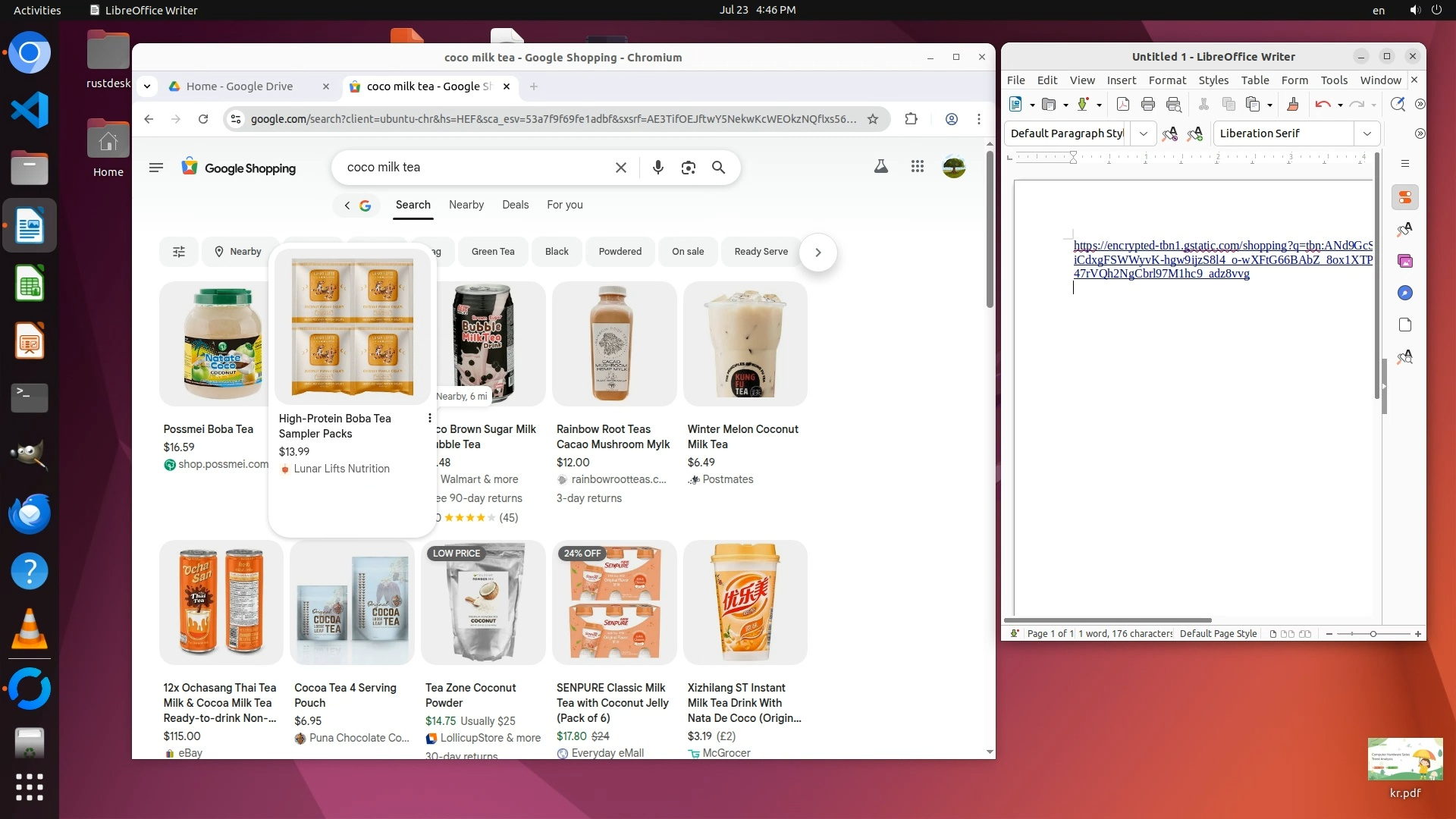Toggle the 'Green Tea' filter chip
Image resolution: width=1456 pixels, height=819 pixels.
(x=492, y=252)
